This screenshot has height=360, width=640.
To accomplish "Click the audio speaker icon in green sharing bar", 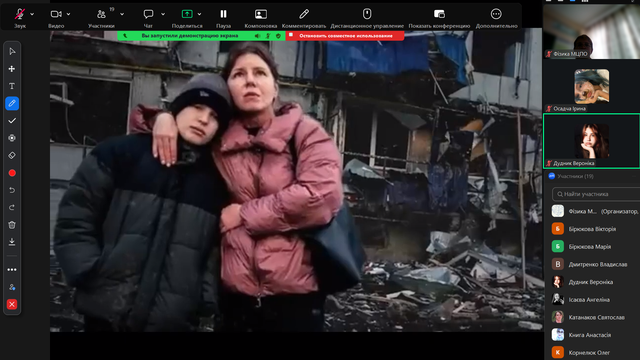I will pos(258,36).
